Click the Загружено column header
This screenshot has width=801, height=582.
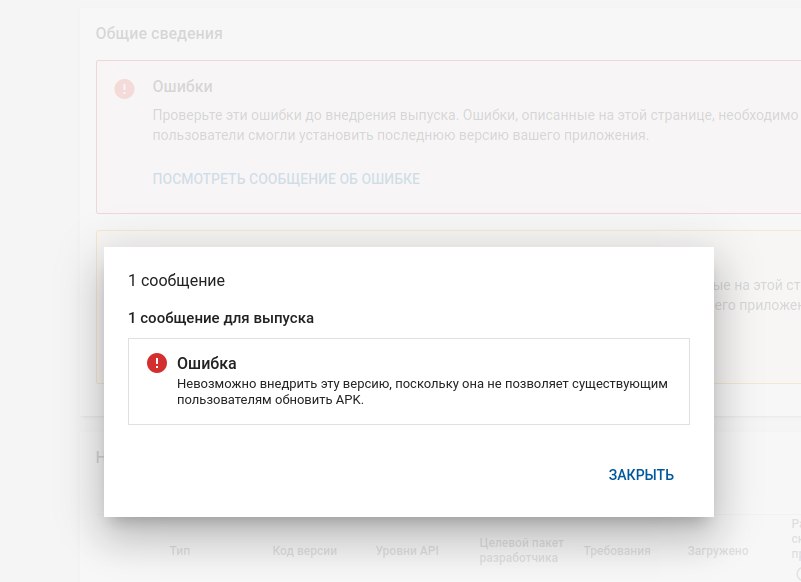point(718,551)
